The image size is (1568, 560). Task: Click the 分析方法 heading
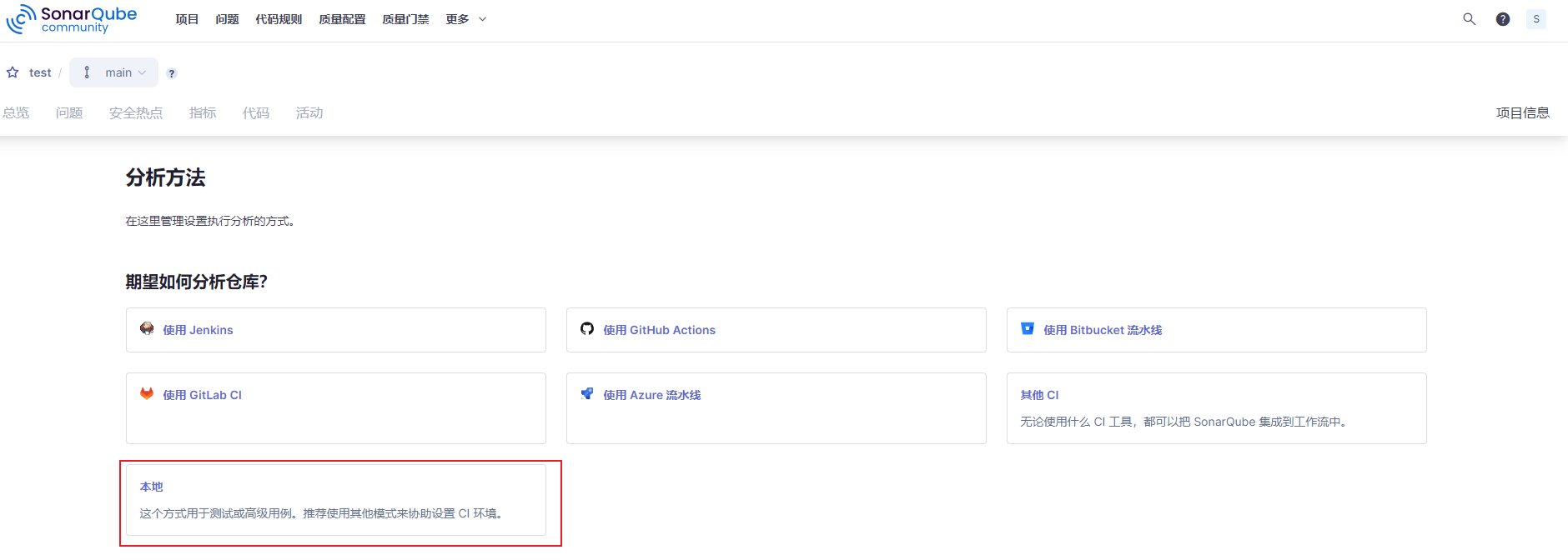click(x=165, y=177)
